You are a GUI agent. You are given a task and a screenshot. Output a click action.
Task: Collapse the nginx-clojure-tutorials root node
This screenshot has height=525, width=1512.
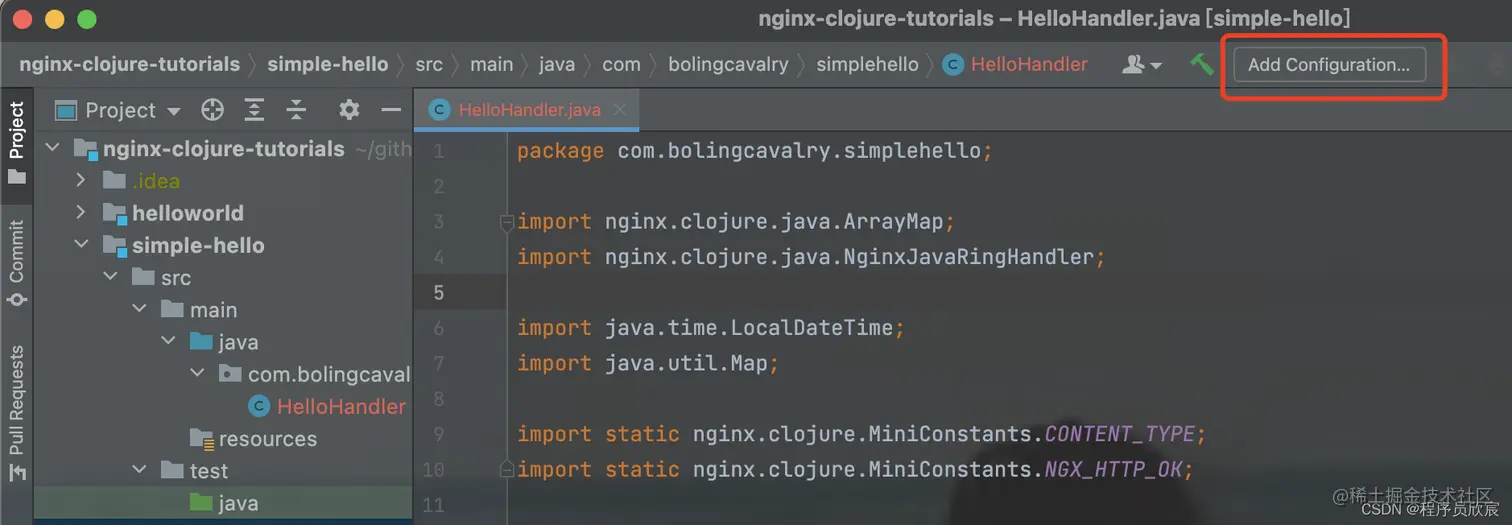click(x=53, y=149)
